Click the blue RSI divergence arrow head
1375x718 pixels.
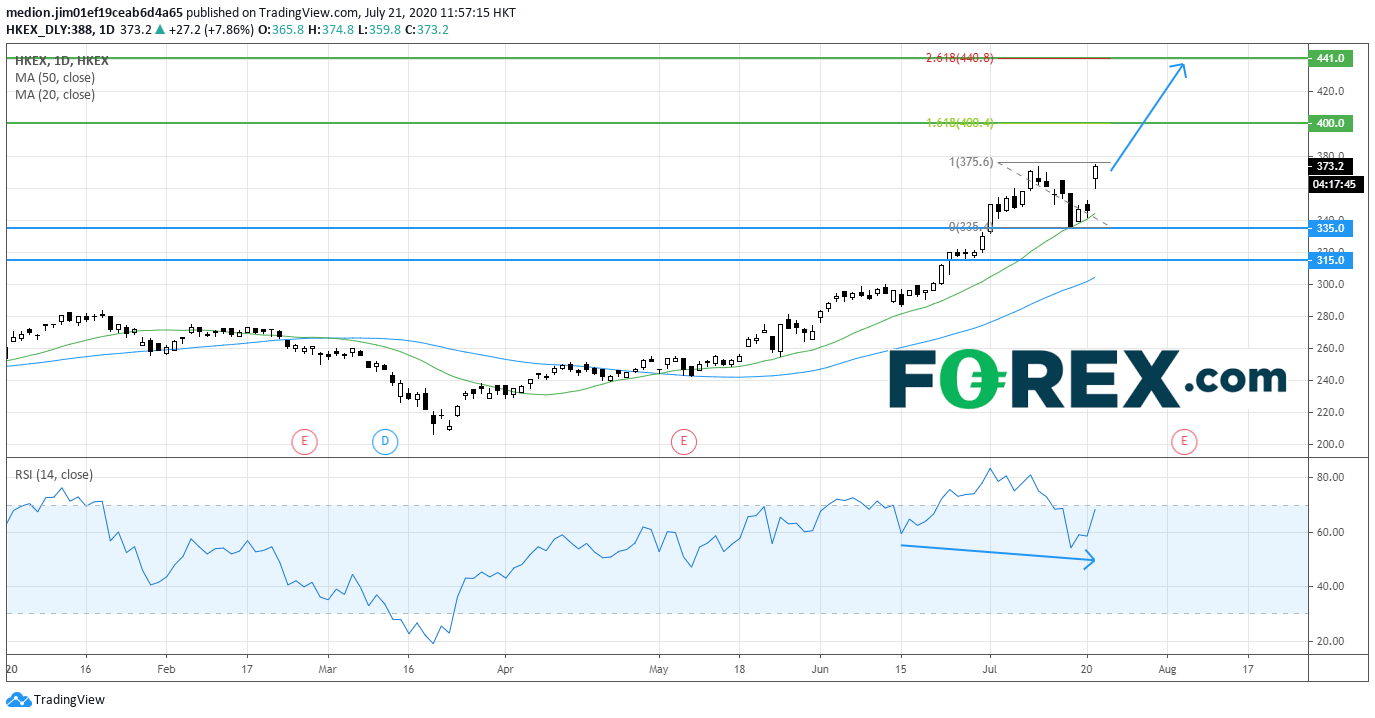(x=1089, y=561)
